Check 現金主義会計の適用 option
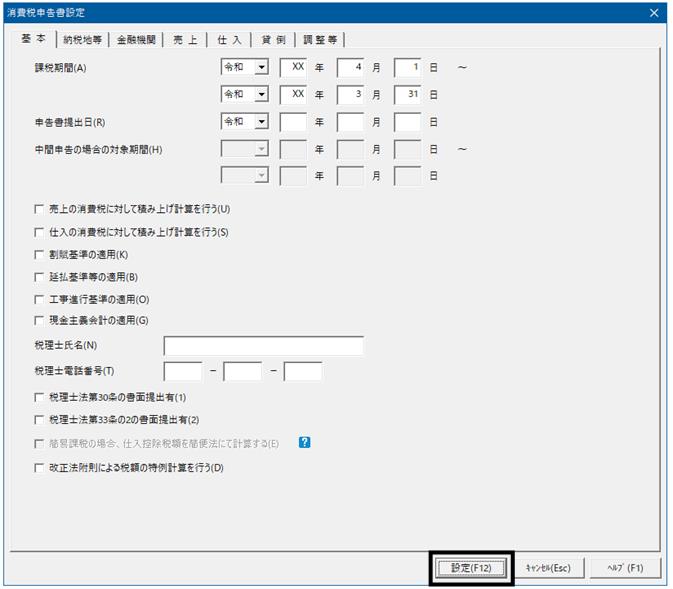Screen dimensions: 673x589 point(39,320)
